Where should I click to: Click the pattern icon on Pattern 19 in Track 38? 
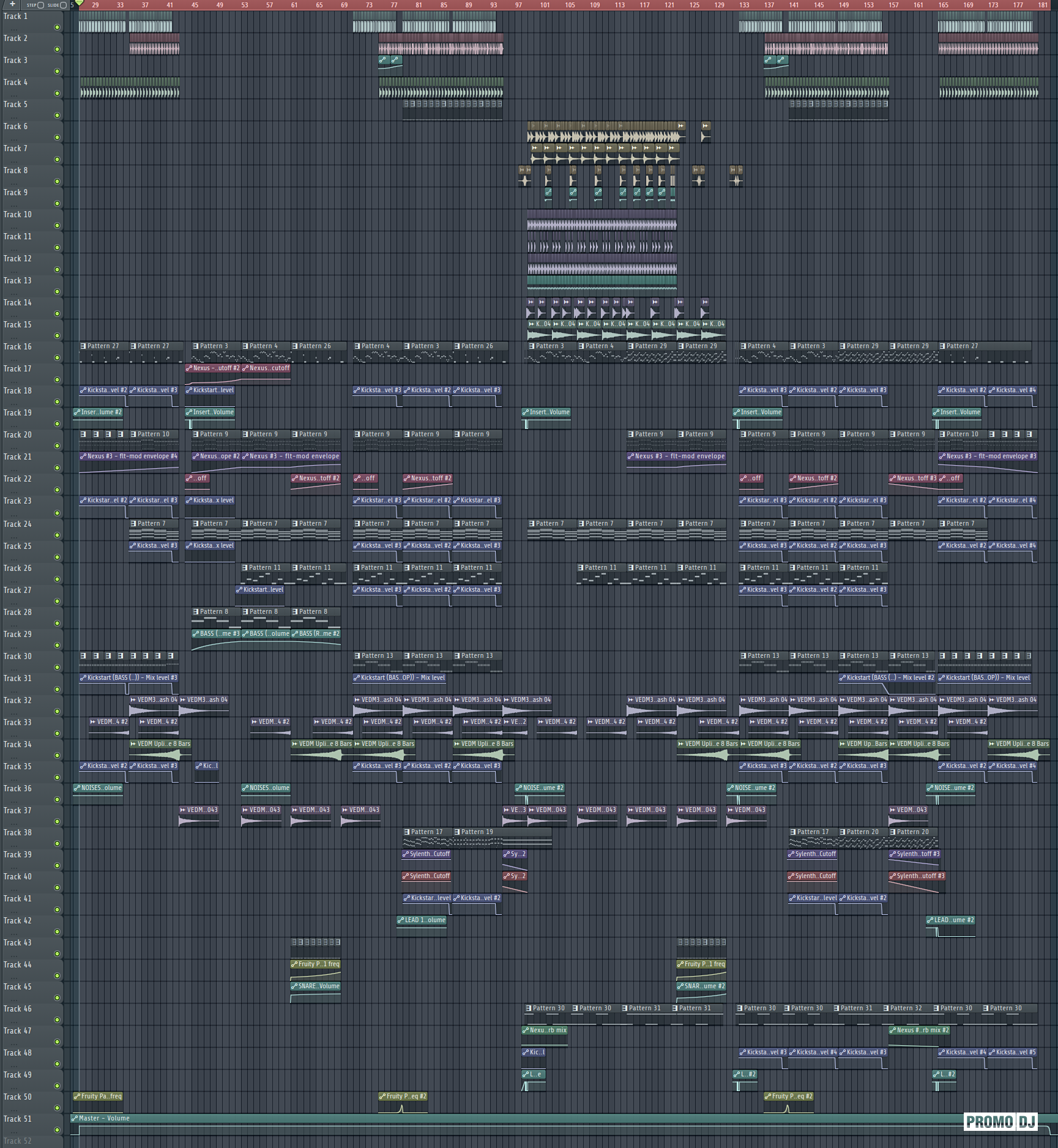tap(456, 832)
